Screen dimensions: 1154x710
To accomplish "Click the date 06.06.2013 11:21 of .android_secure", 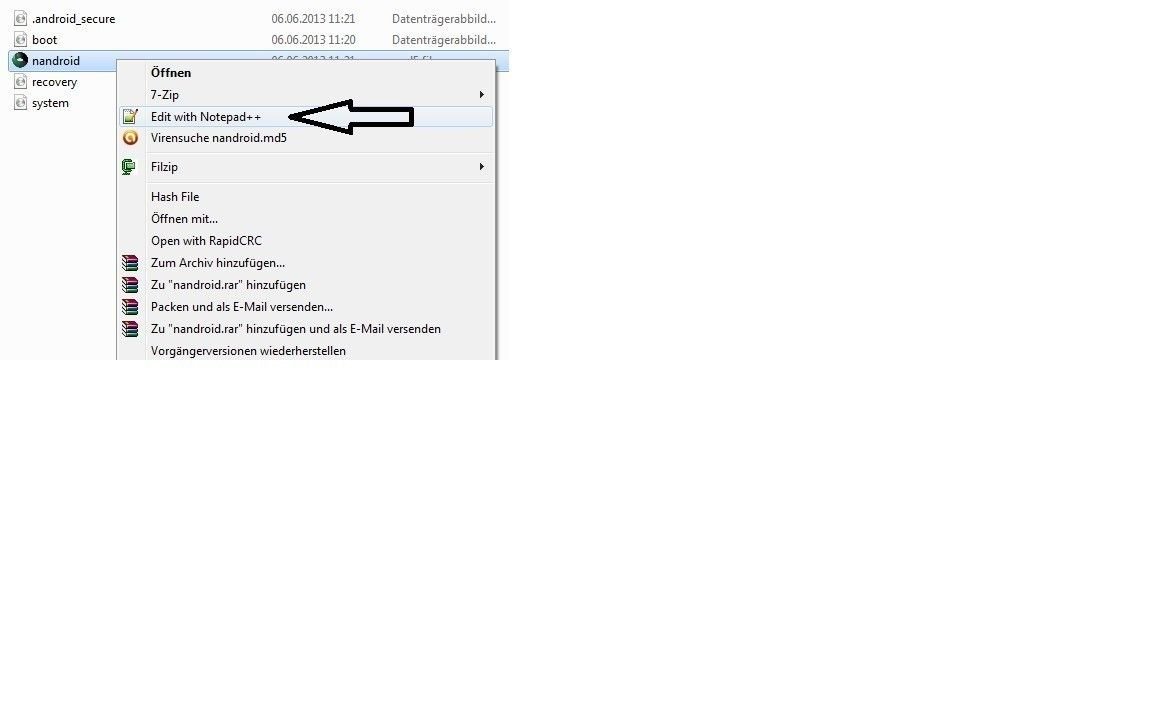I will pyautogui.click(x=314, y=19).
